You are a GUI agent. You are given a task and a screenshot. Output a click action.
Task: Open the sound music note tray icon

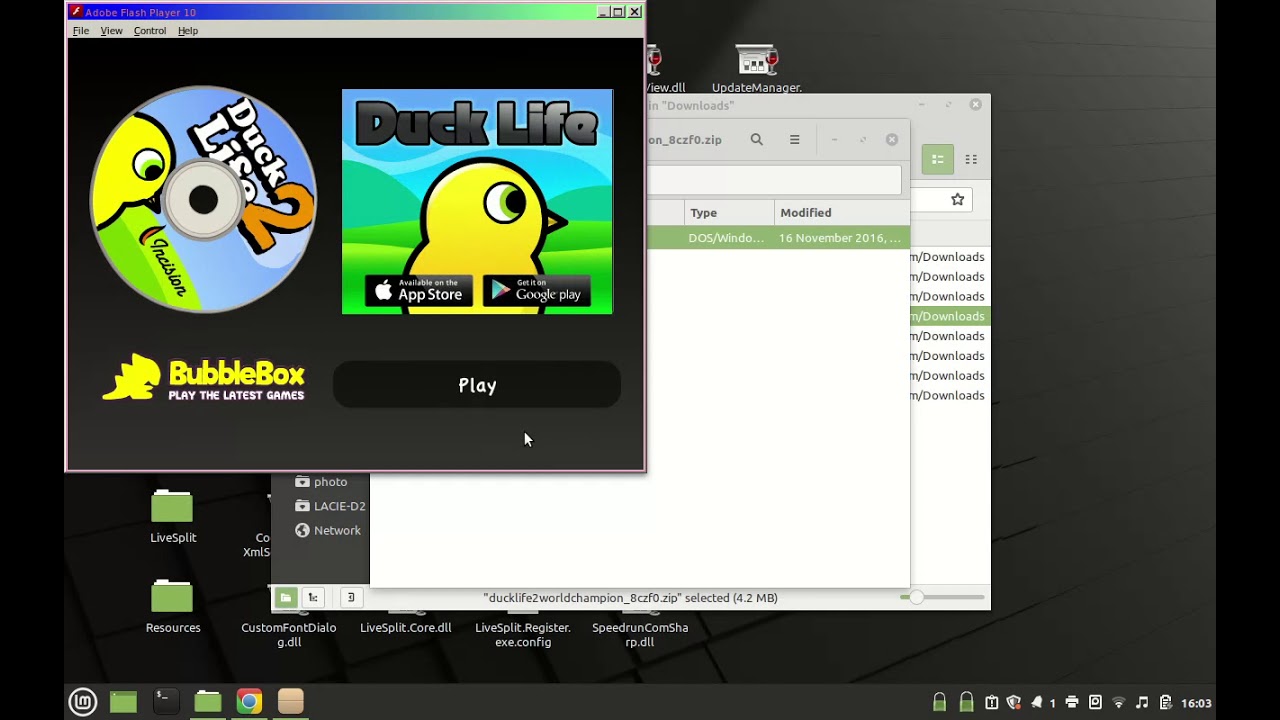click(1142, 702)
